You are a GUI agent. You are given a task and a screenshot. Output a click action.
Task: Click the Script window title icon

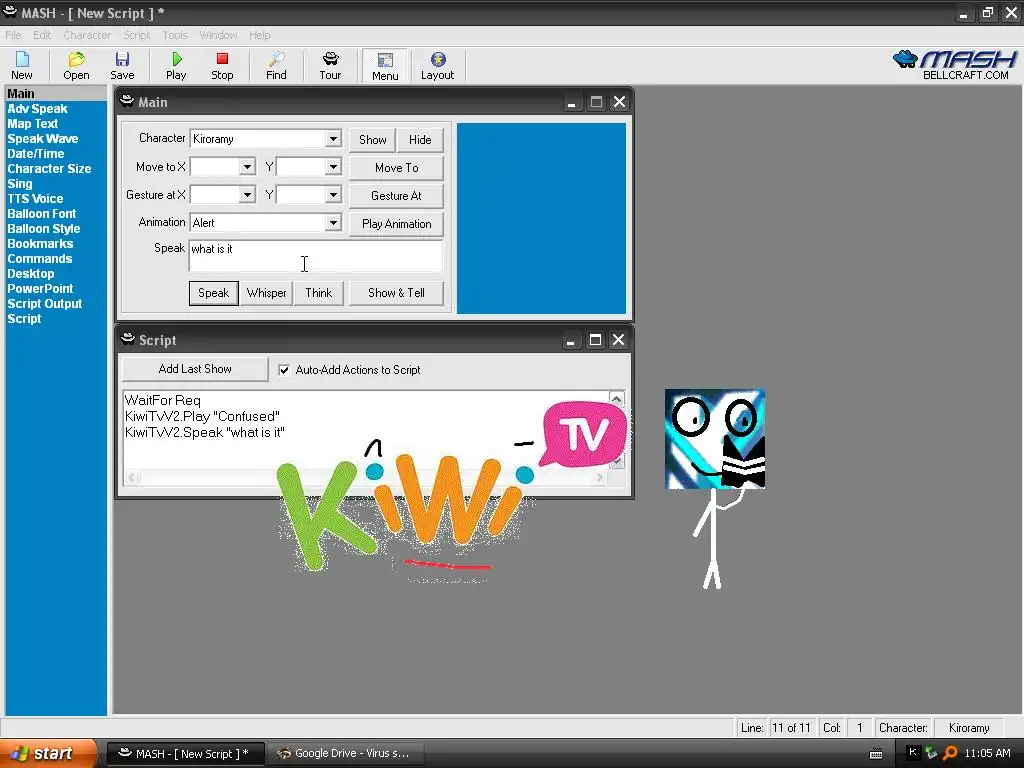[x=128, y=339]
